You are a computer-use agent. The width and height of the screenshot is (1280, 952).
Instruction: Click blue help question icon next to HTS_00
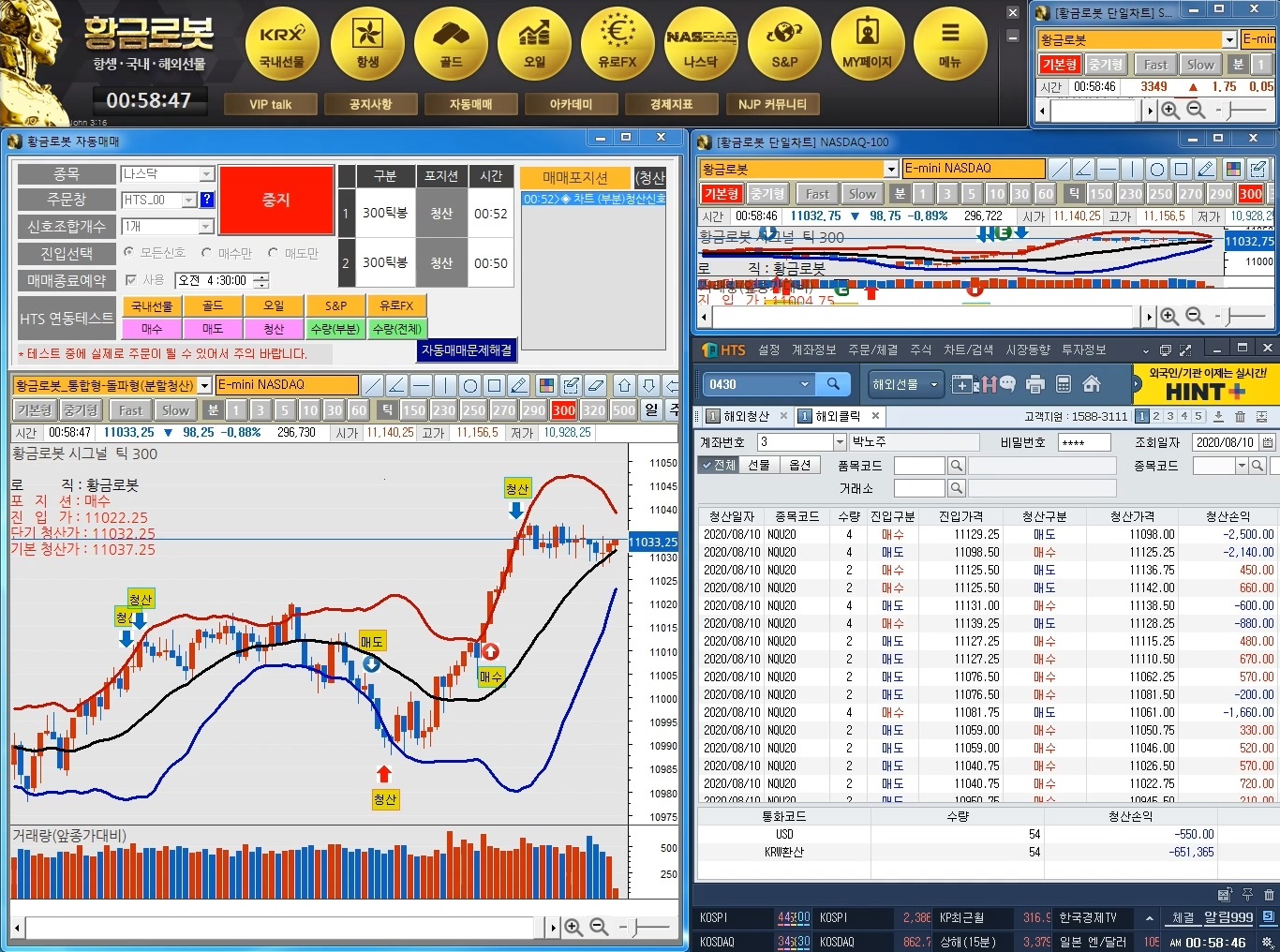(207, 200)
